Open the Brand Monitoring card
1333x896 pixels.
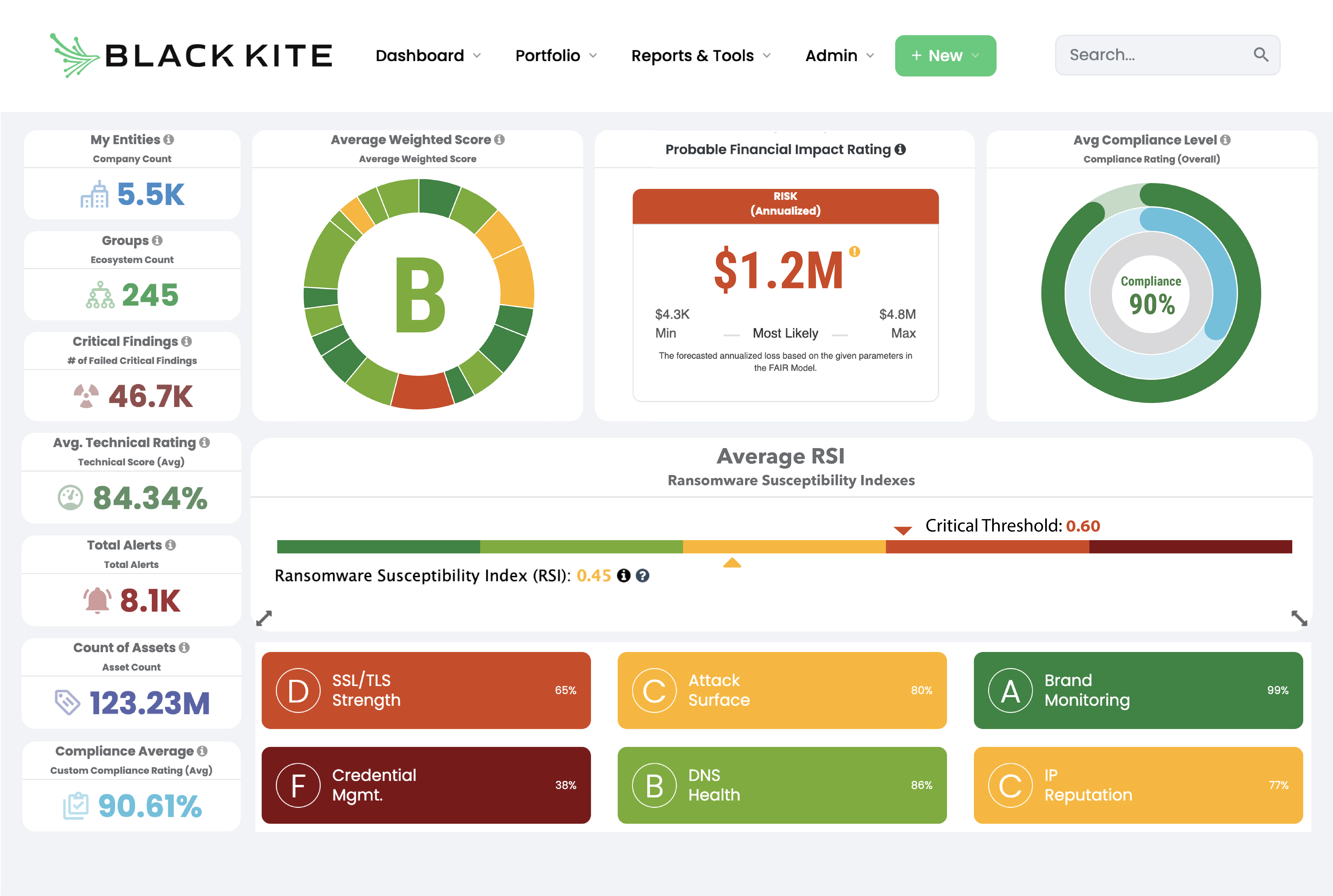pos(1138,690)
